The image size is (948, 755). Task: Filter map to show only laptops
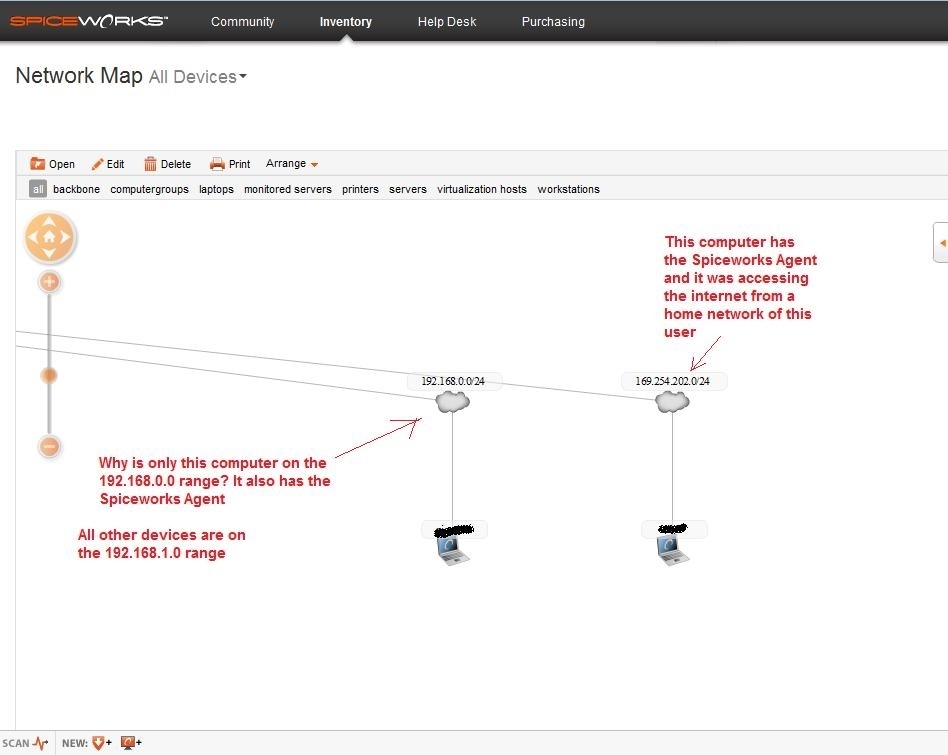click(x=216, y=188)
